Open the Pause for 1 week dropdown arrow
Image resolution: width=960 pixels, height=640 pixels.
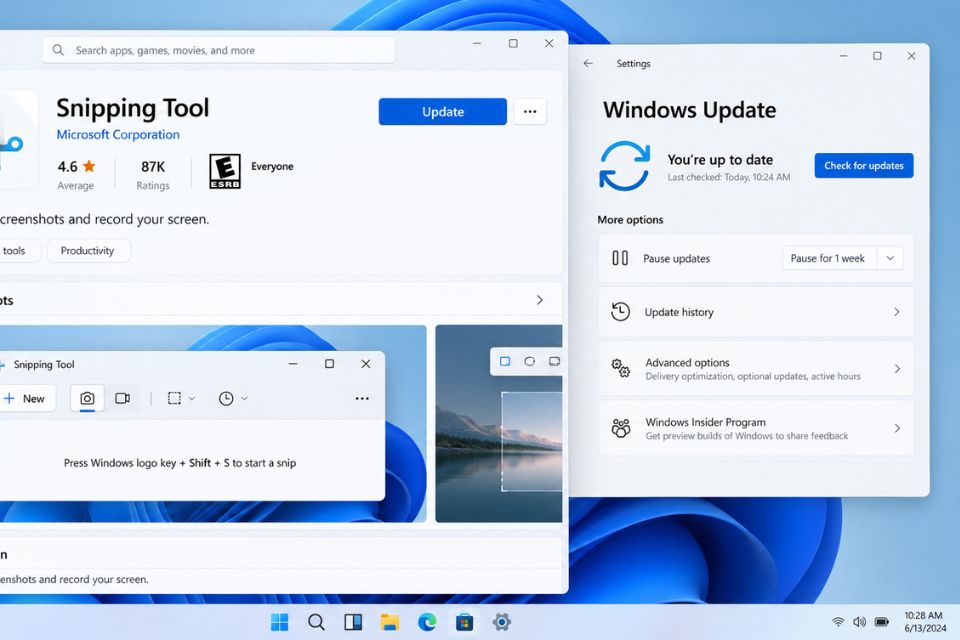coord(890,258)
